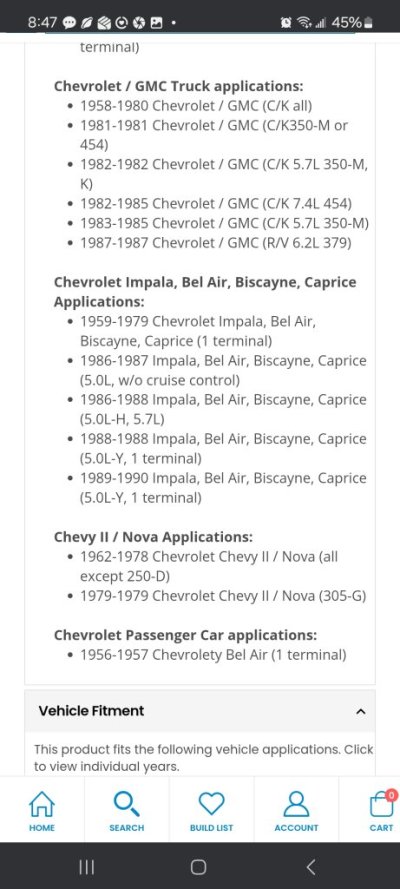Tap the 1956-1957 Chevrolety Bel Air entry
Screen dimensions: 400x889
point(213,655)
